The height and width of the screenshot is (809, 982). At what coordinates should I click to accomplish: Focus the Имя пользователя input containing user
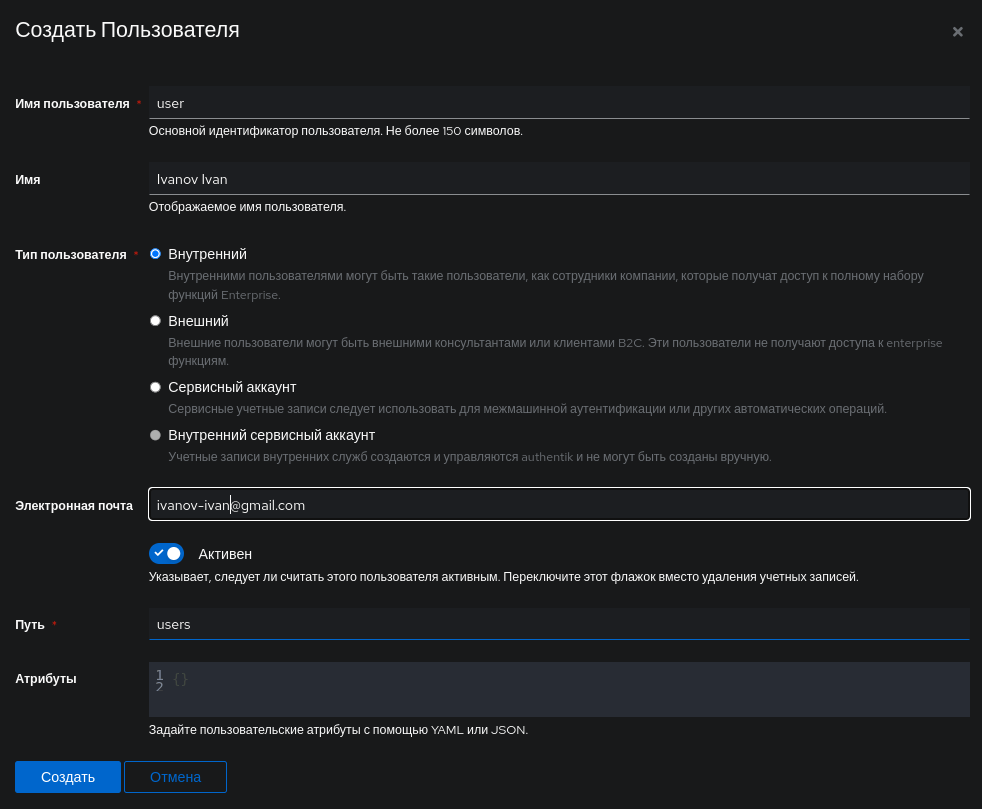[x=559, y=103]
